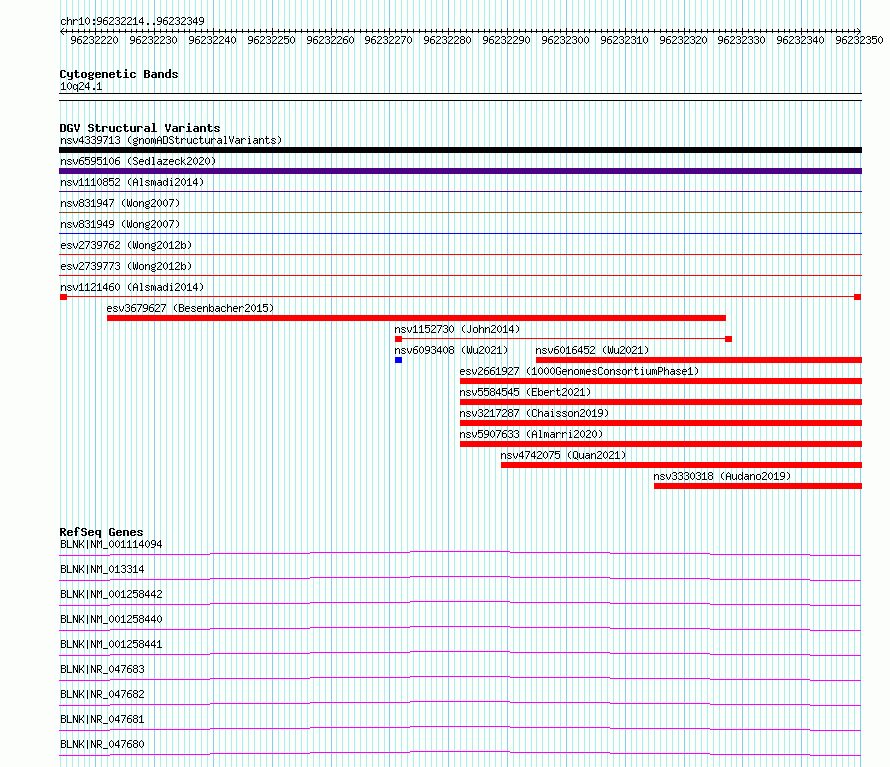The image size is (890, 767).
Task: Select the purple nsv6595106 variant bar
Action: [460, 171]
